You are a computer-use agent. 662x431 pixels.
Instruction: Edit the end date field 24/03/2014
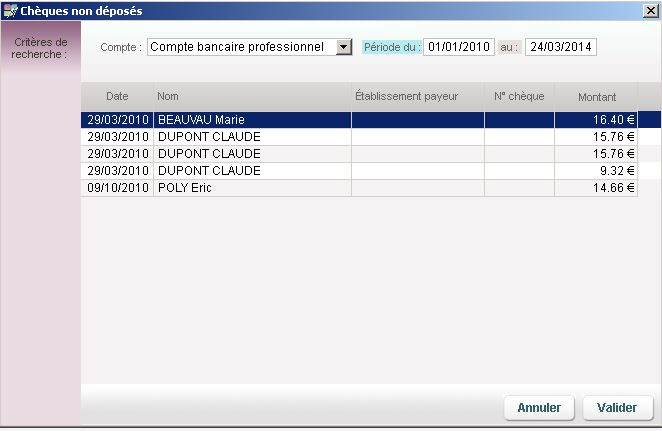click(x=560, y=47)
